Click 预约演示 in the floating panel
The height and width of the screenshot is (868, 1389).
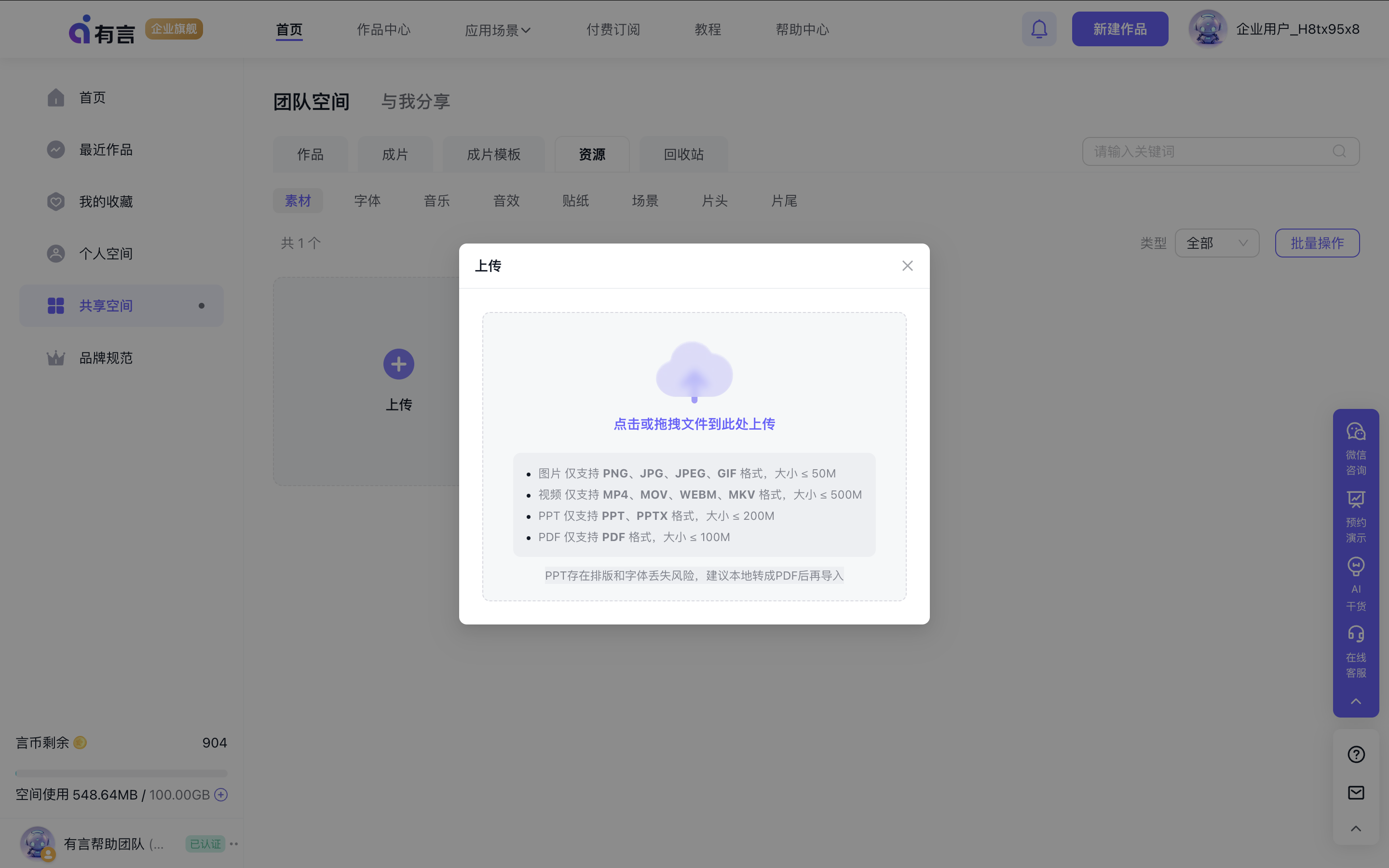coord(1356,516)
